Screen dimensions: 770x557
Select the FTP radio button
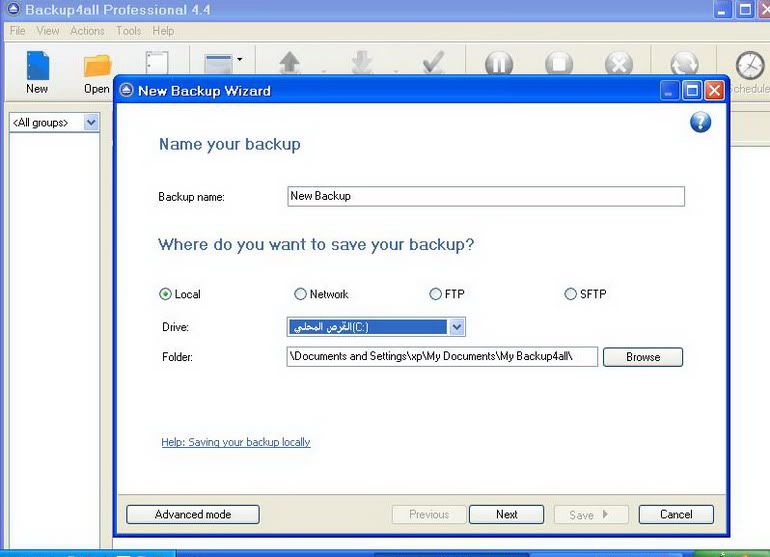[x=435, y=294]
